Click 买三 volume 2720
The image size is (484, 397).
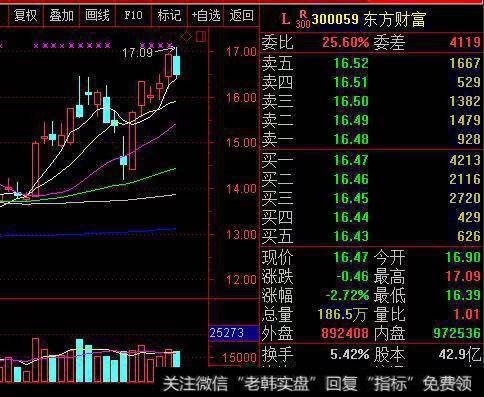(x=465, y=198)
